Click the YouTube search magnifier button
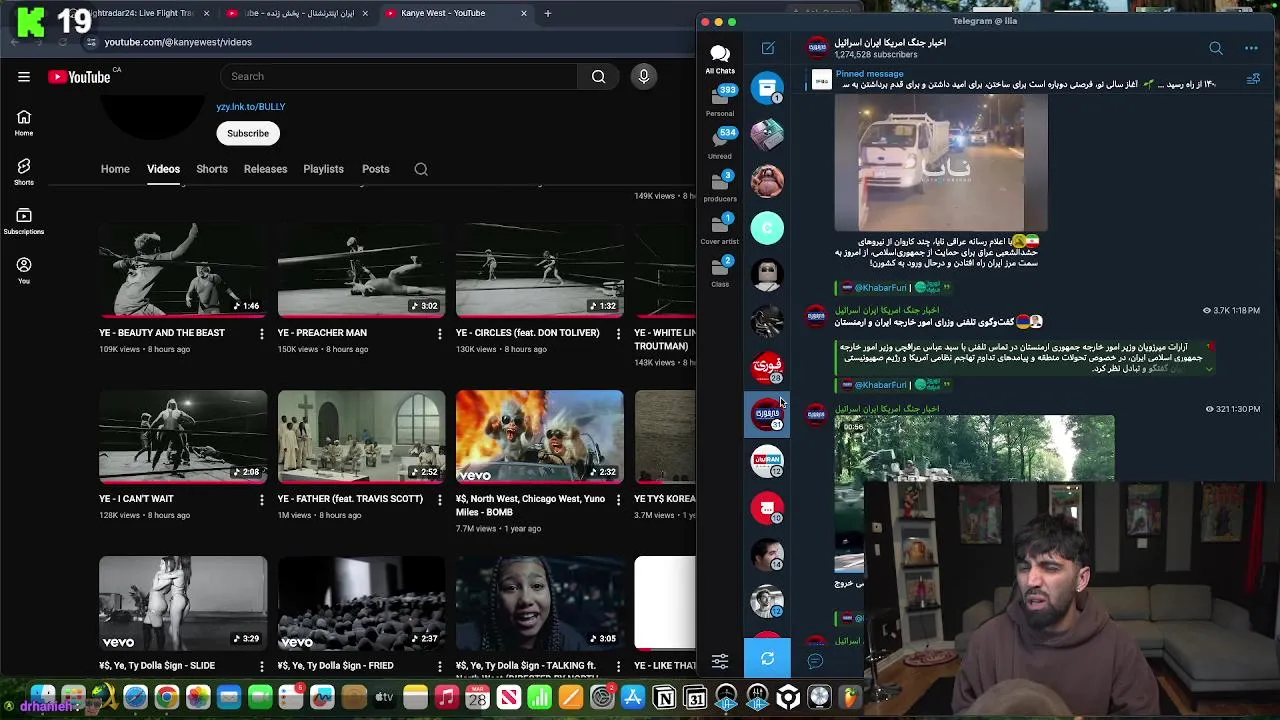Viewport: 1280px width, 720px height. pos(598,76)
